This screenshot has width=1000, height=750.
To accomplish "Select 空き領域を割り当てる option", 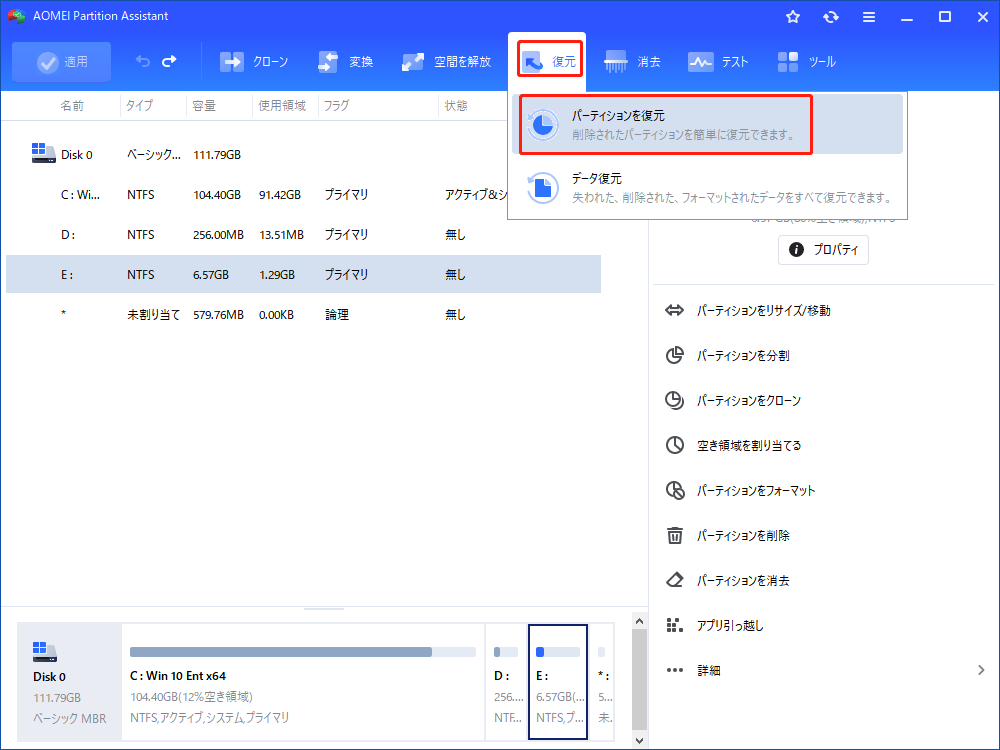I will [x=749, y=445].
